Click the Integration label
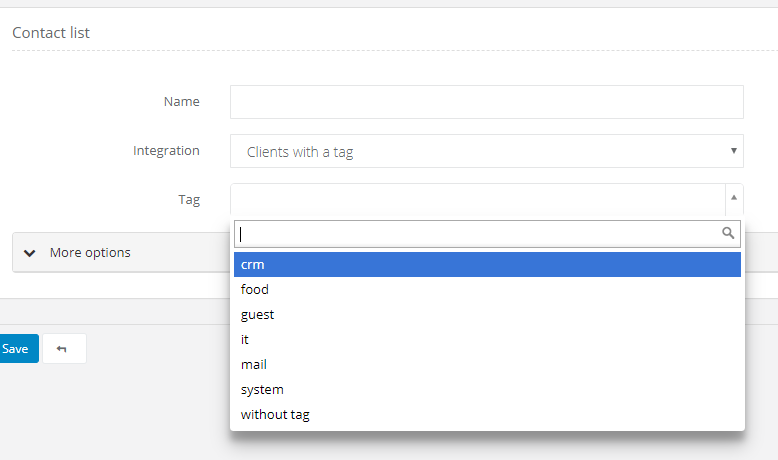778x460 pixels. pos(166,151)
